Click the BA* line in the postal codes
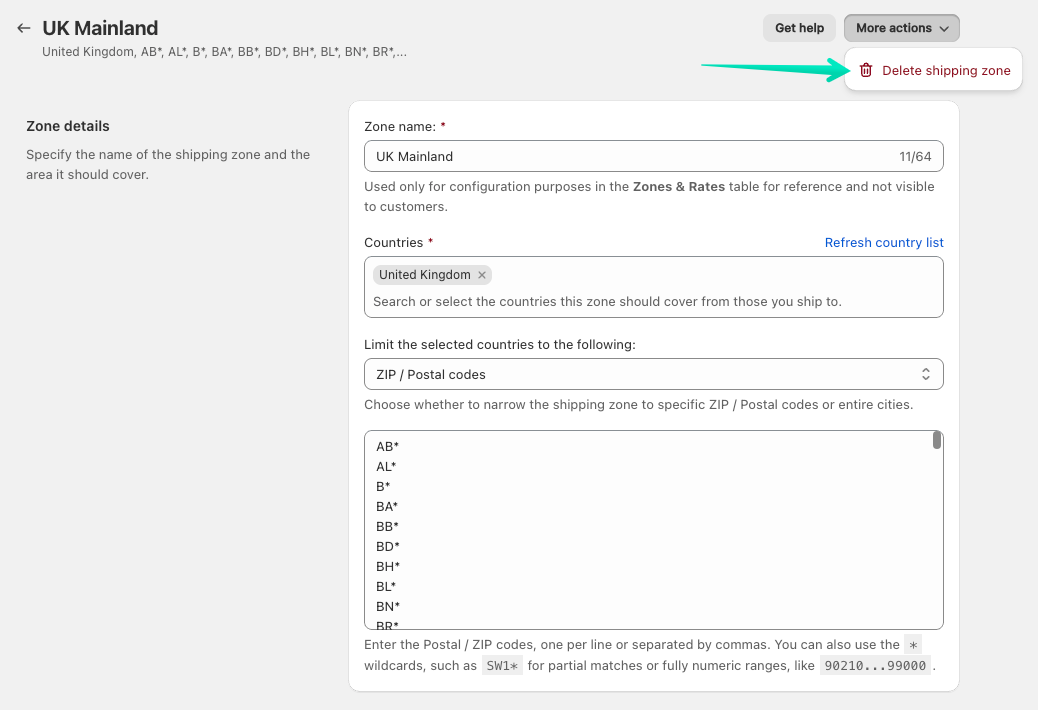 [x=388, y=506]
